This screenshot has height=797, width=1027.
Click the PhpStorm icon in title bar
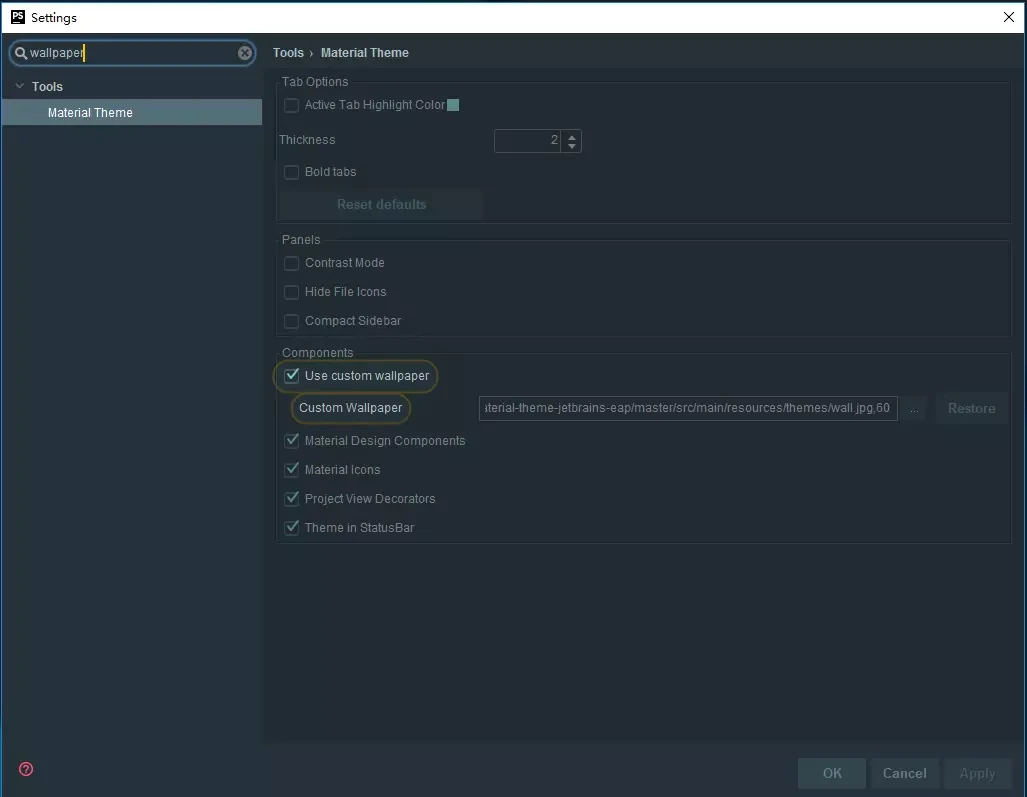(17, 17)
